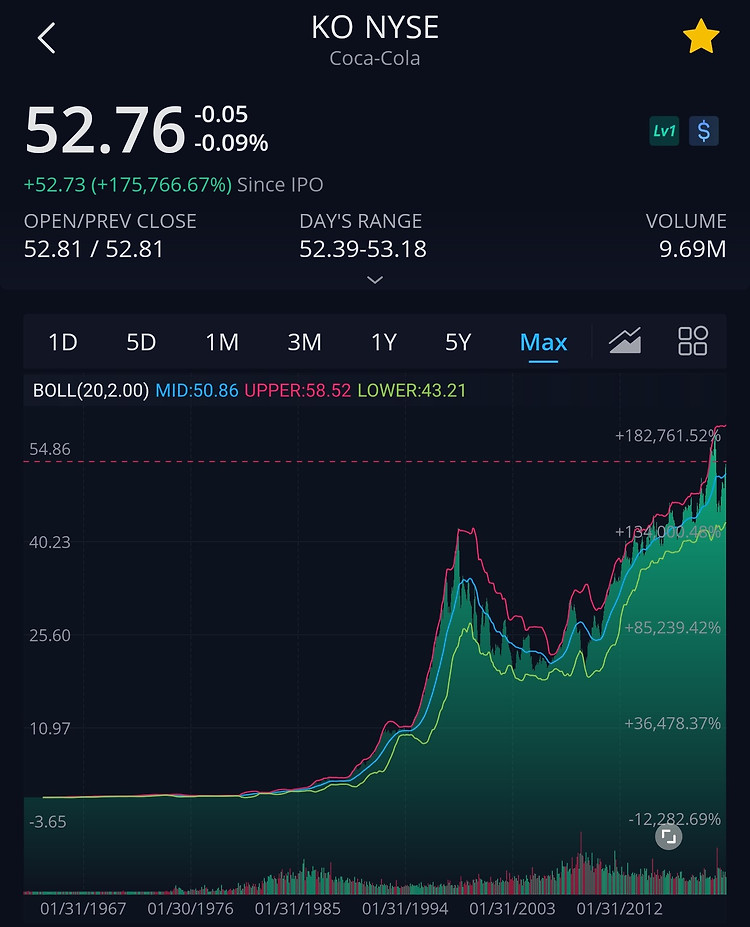Tap the -0.09% percent change value
The image size is (750, 927).
pyautogui.click(x=231, y=143)
